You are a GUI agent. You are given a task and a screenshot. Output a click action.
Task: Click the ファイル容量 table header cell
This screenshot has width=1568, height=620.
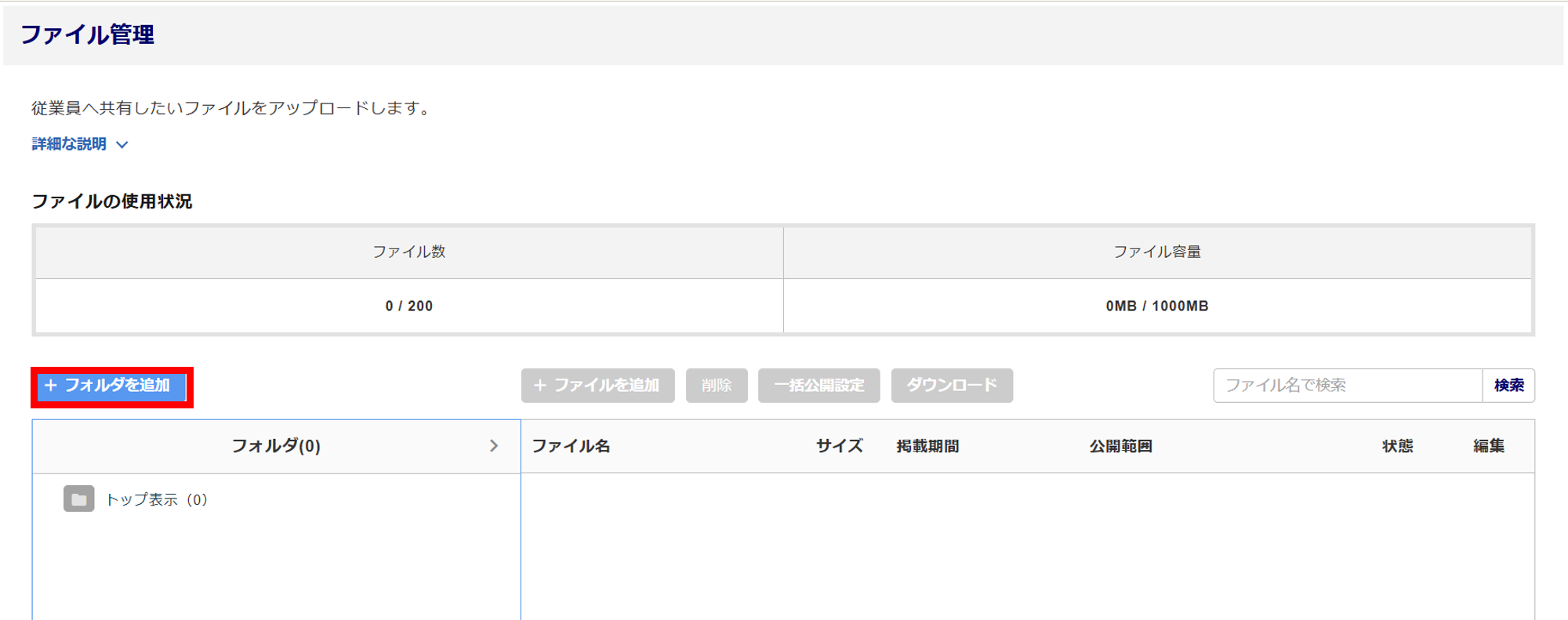1157,252
